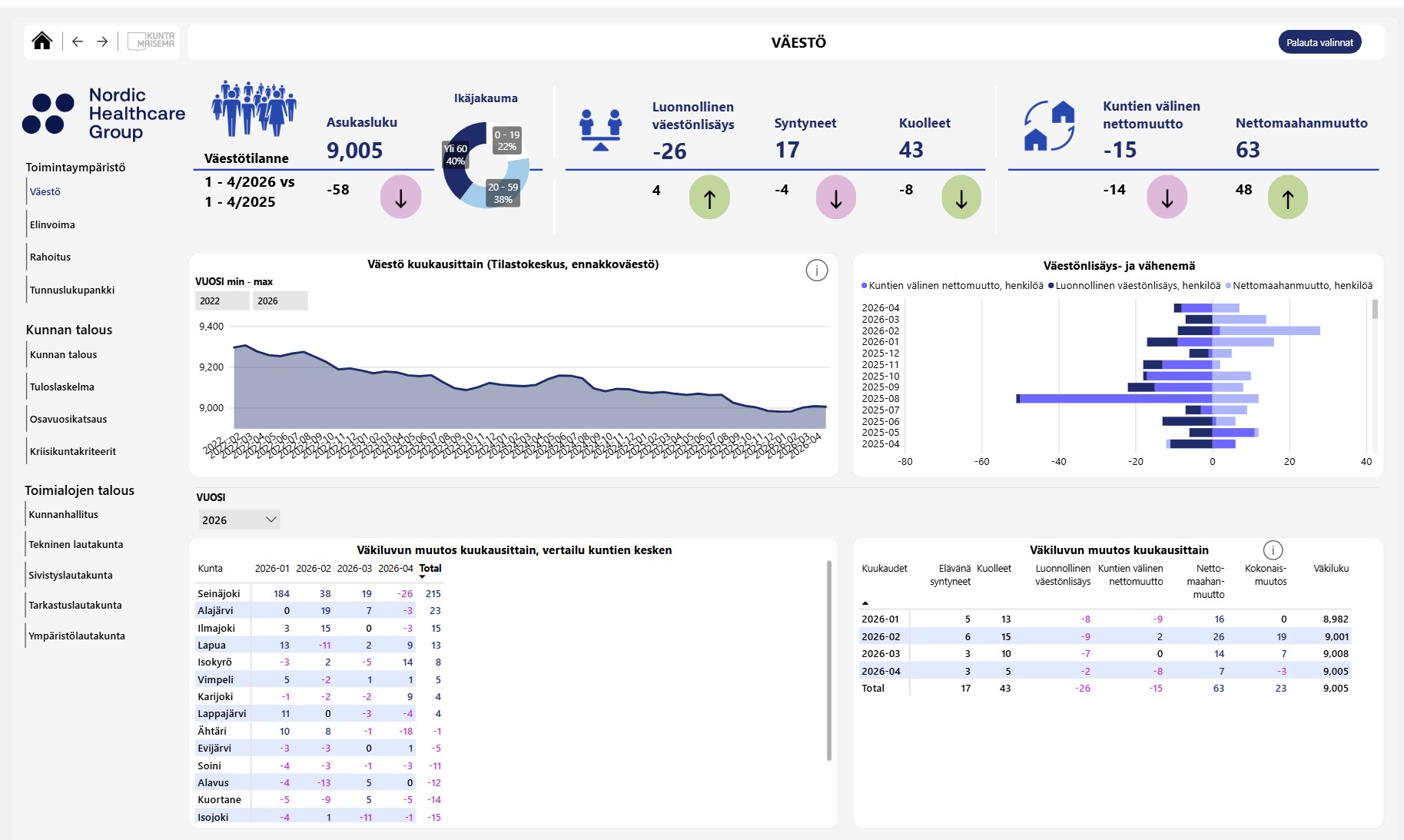Click the home icon in top bar

point(42,42)
